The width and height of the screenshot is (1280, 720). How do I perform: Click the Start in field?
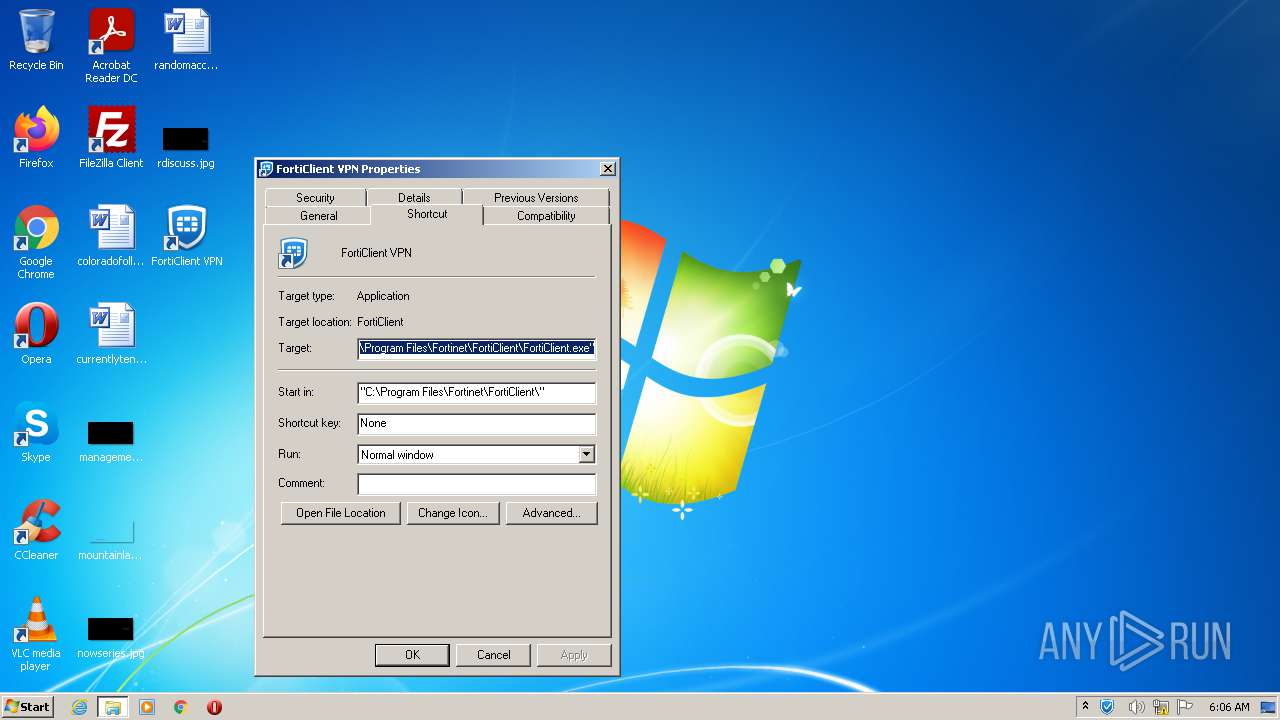[477, 392]
